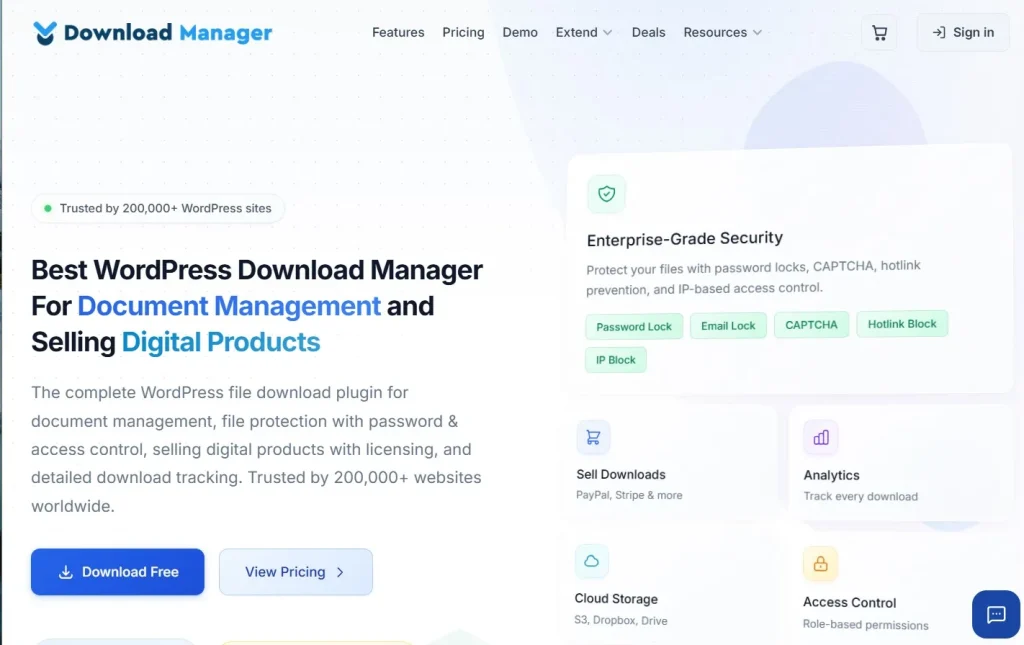The height and width of the screenshot is (645, 1024).
Task: Click the Track every download text
Action: coord(860,496)
